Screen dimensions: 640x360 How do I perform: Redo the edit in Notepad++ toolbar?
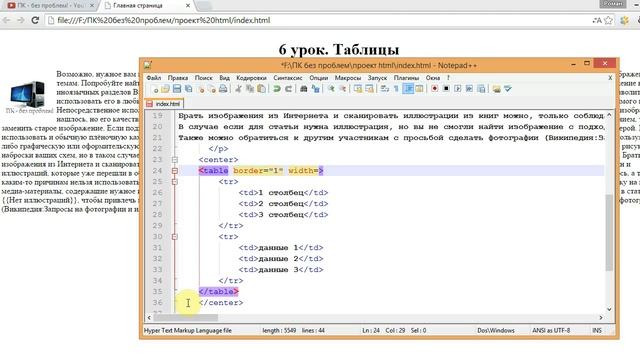tap(288, 89)
